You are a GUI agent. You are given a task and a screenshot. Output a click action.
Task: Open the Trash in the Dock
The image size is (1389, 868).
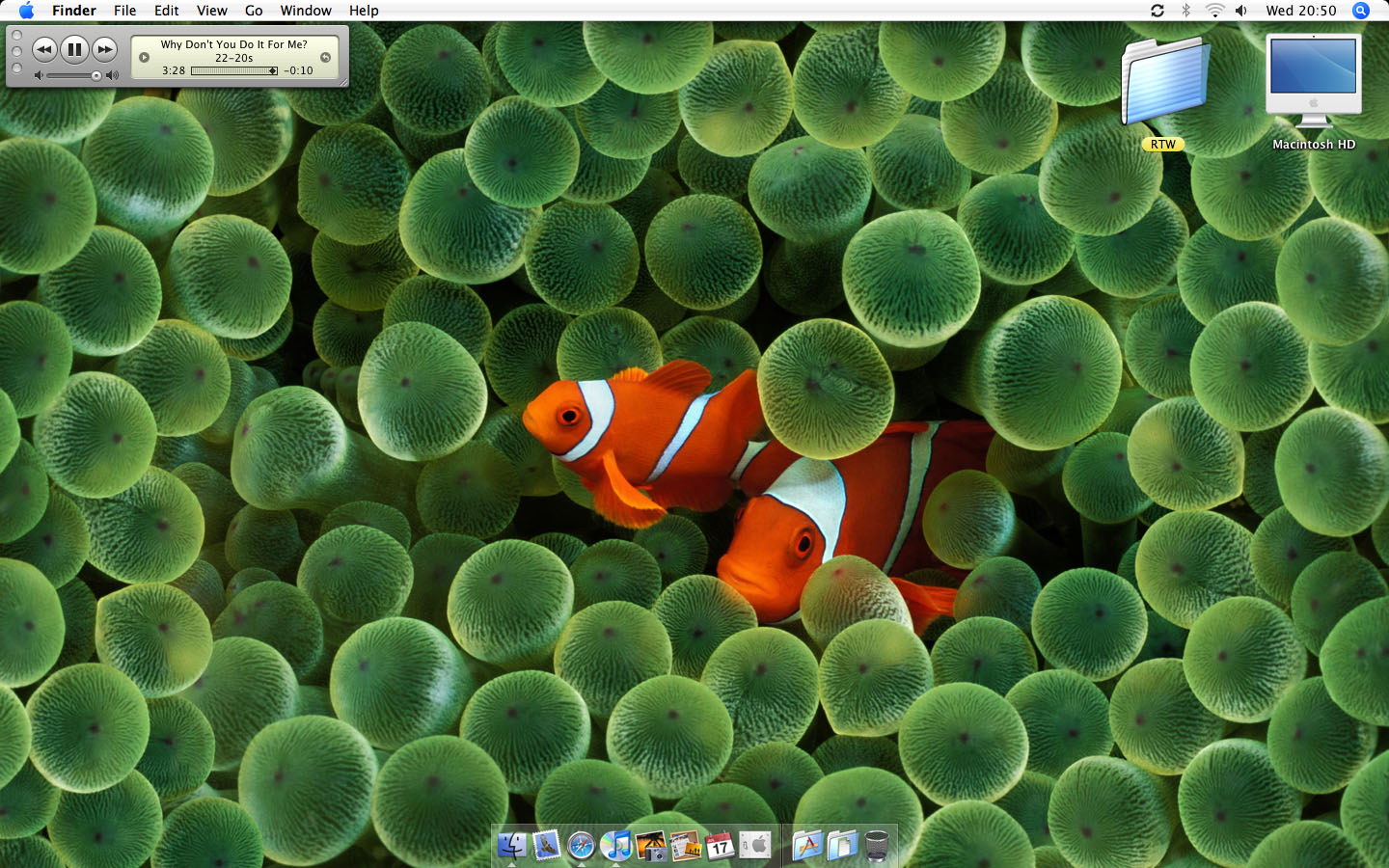click(877, 846)
